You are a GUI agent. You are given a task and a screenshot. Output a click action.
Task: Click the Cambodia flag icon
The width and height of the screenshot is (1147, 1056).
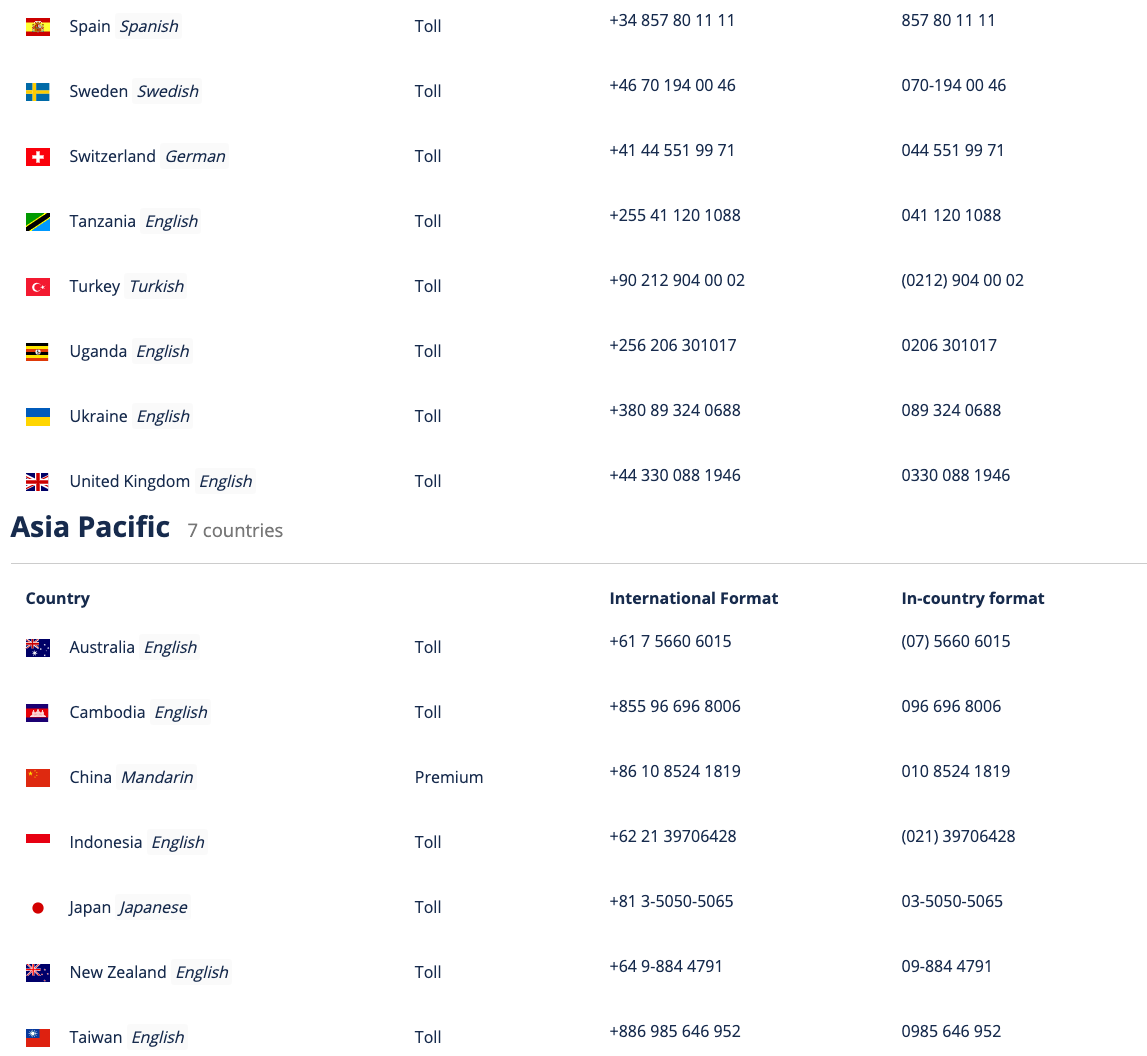[x=37, y=713]
